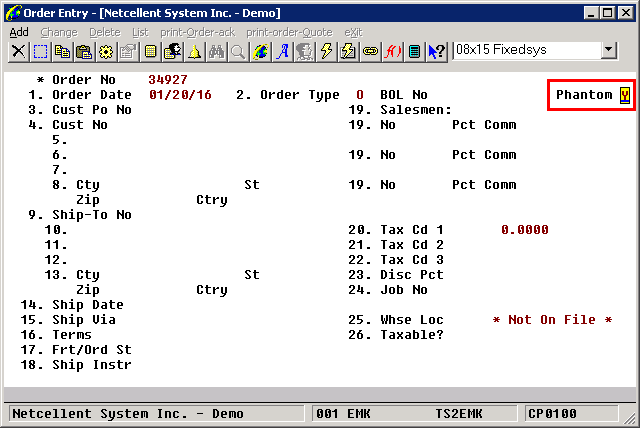This screenshot has width=640, height=428.
Task: Click the yellow bell icon
Action: (194, 52)
